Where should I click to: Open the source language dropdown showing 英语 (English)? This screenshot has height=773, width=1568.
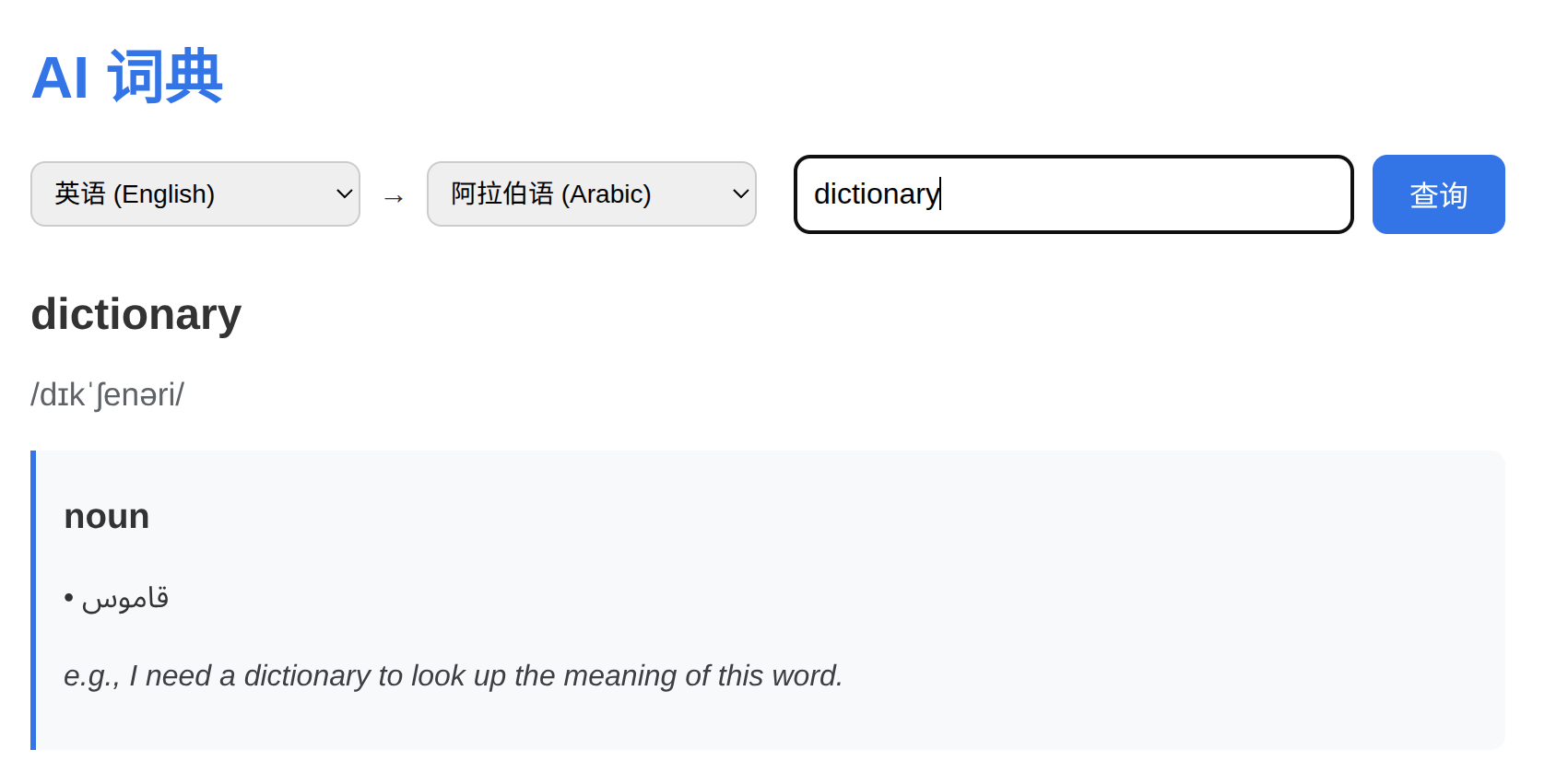click(x=195, y=193)
